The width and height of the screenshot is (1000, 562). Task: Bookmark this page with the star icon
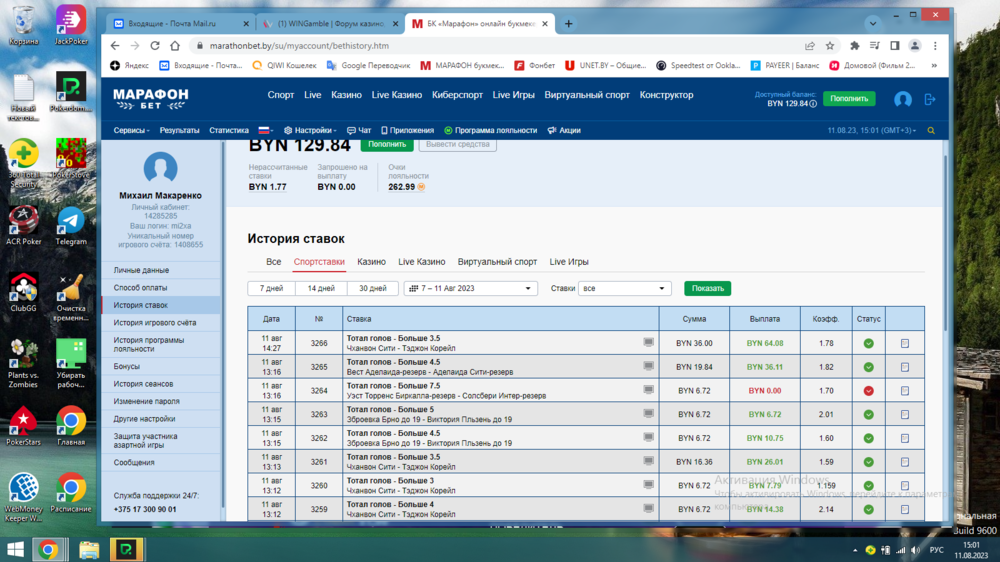[830, 46]
